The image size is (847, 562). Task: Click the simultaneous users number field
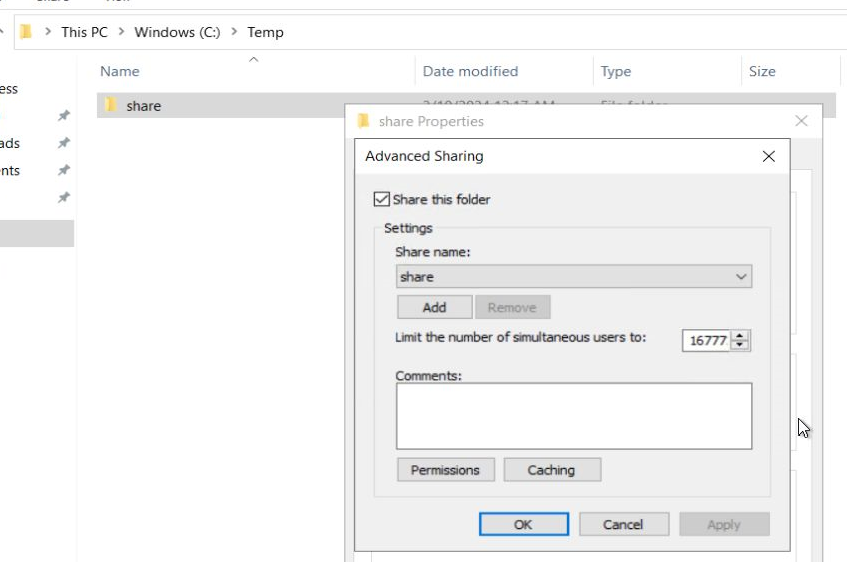(707, 340)
